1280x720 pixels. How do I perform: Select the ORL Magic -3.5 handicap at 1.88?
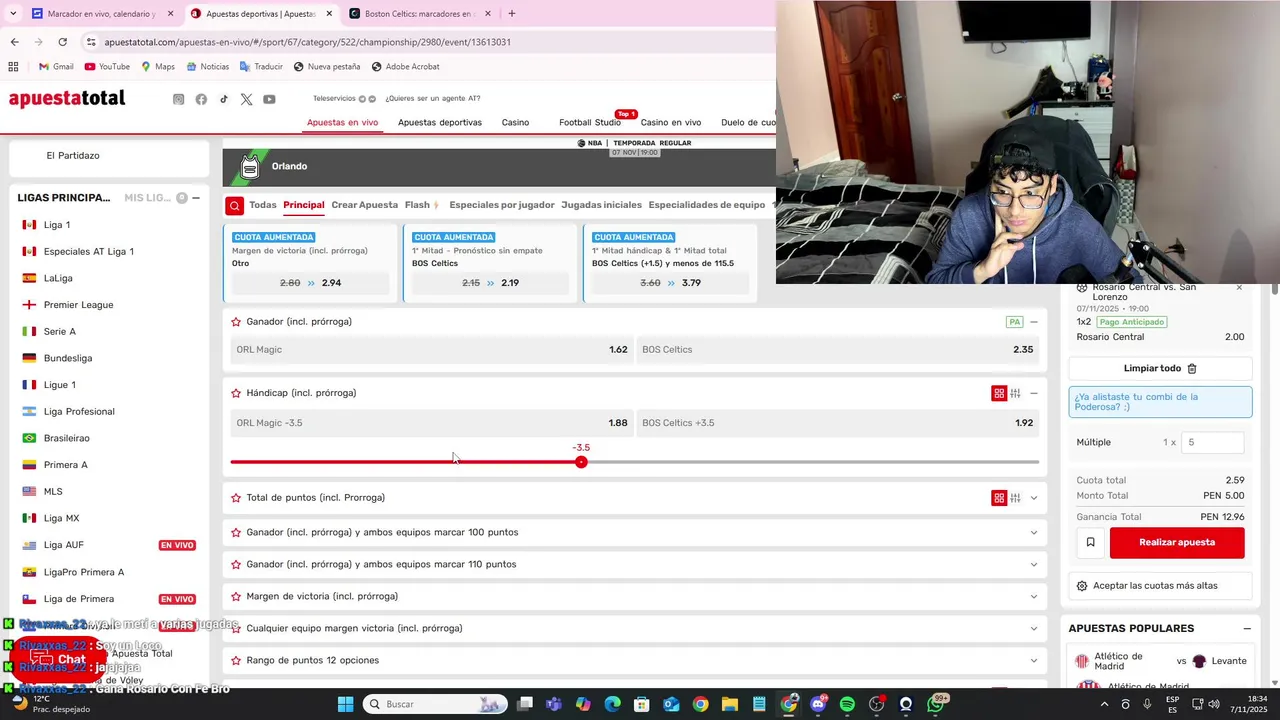tap(431, 423)
